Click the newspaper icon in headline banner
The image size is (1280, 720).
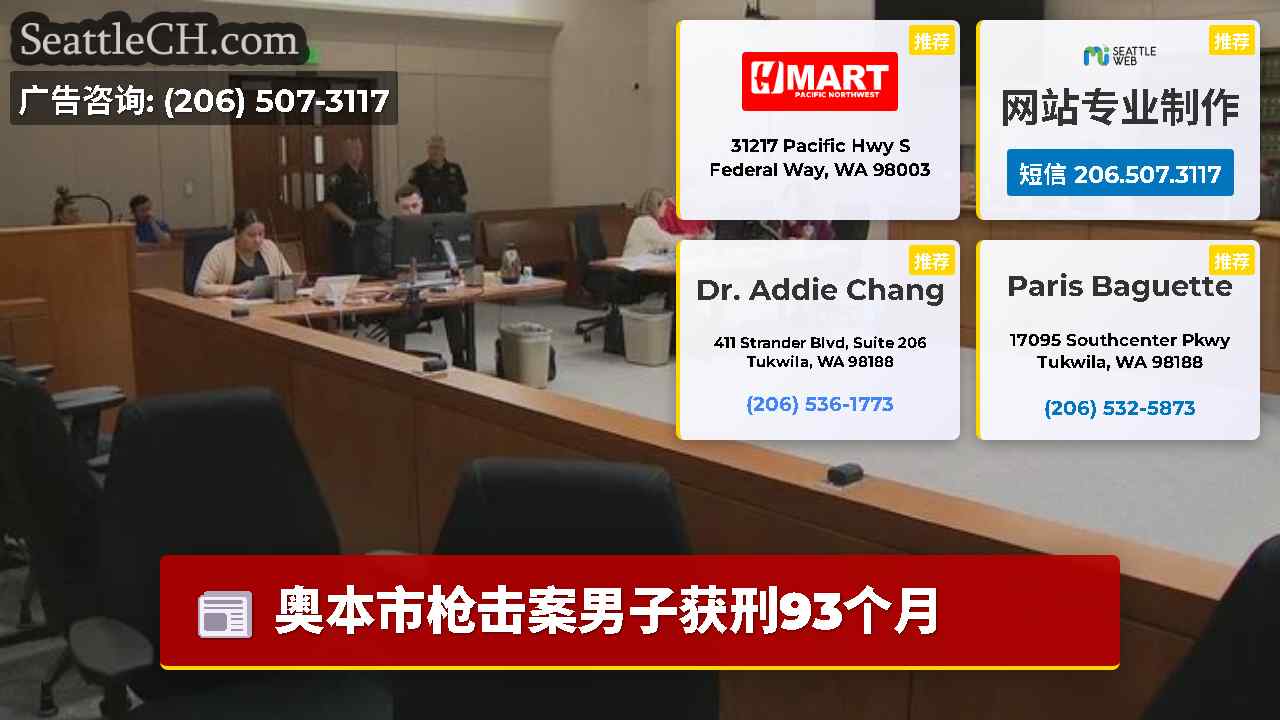click(225, 613)
